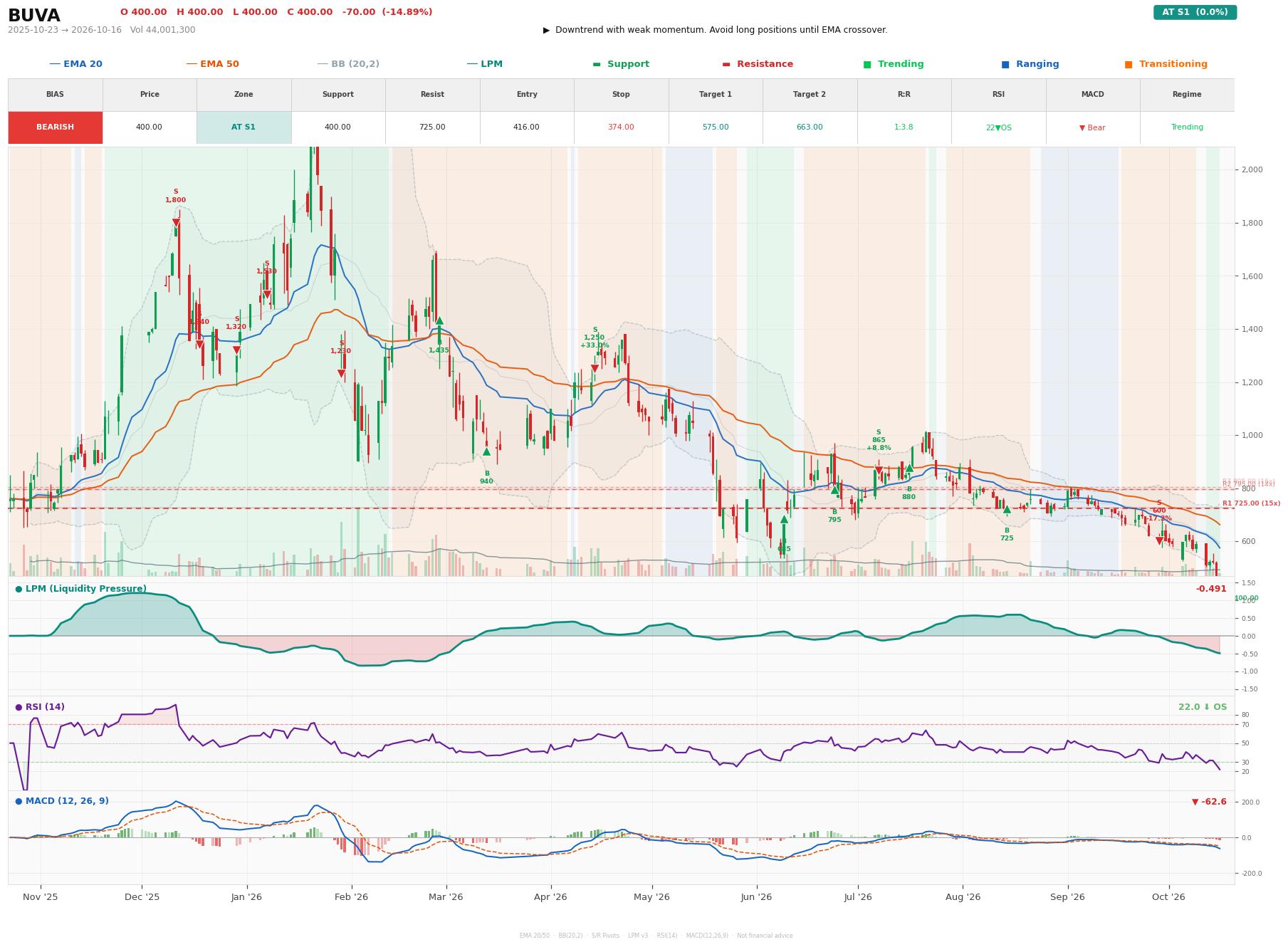Click the Mar '26 date axis label

[446, 897]
